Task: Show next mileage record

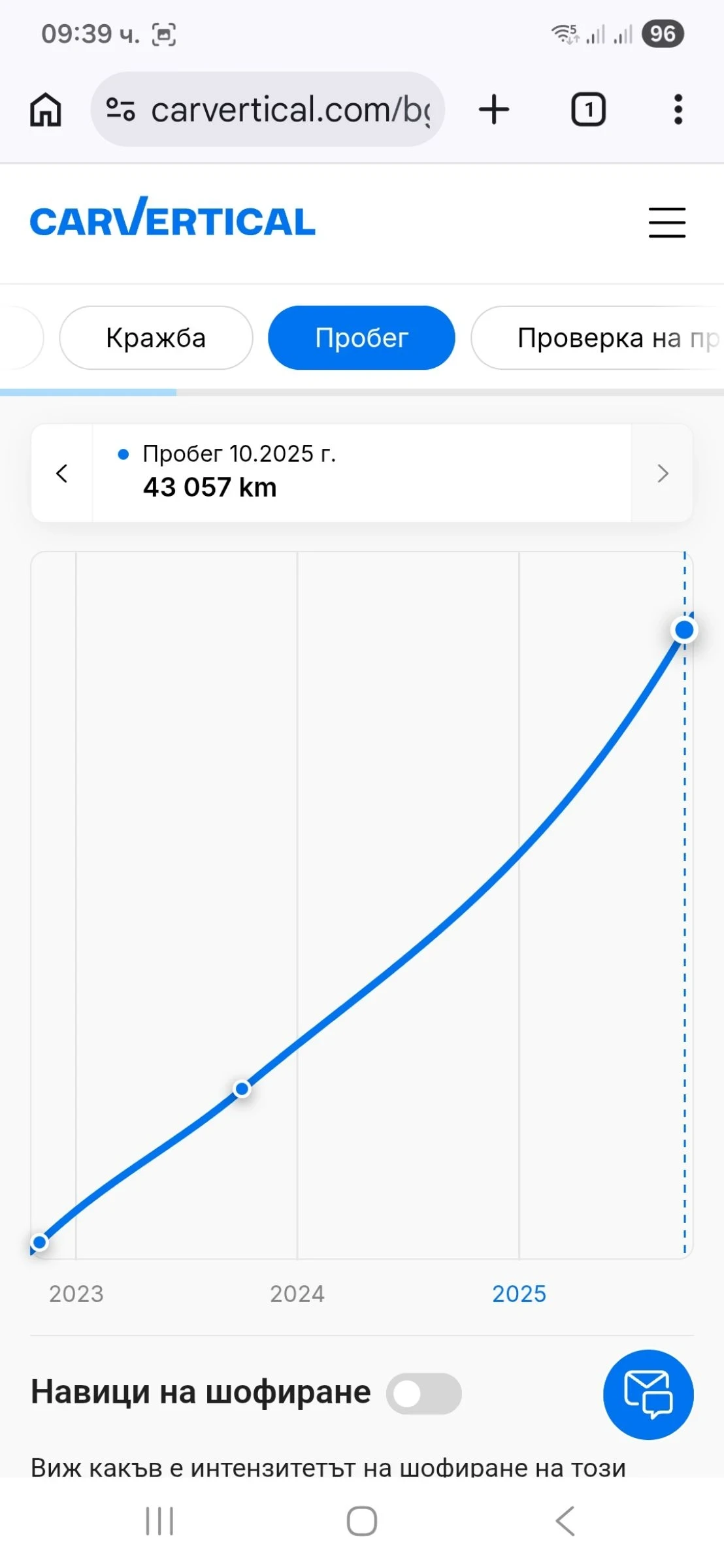Action: [662, 473]
